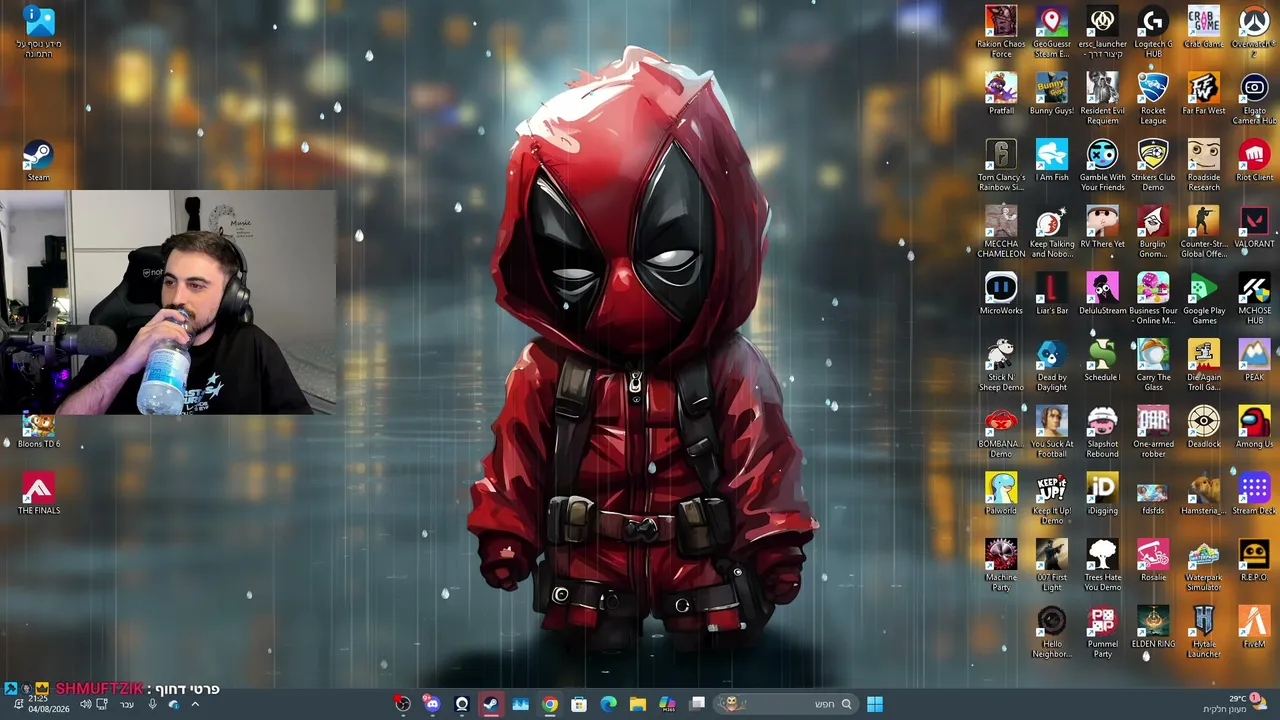This screenshot has height=720, width=1280.
Task: Switch to Steam in the taskbar
Action: click(491, 704)
